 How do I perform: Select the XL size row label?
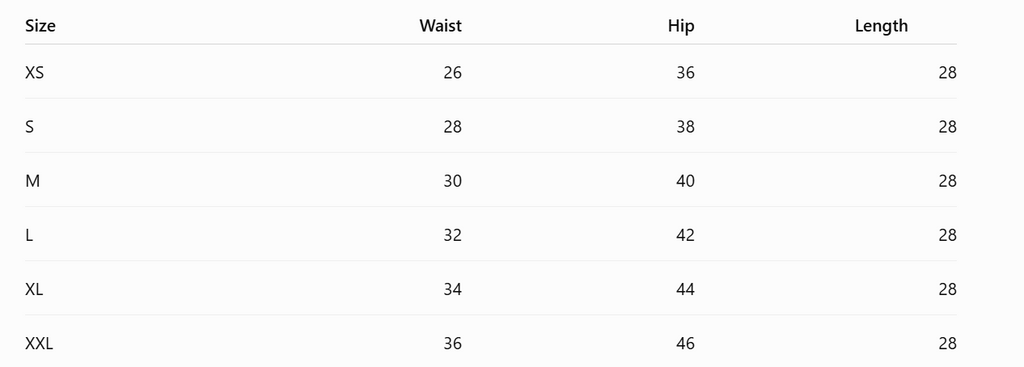coord(34,289)
